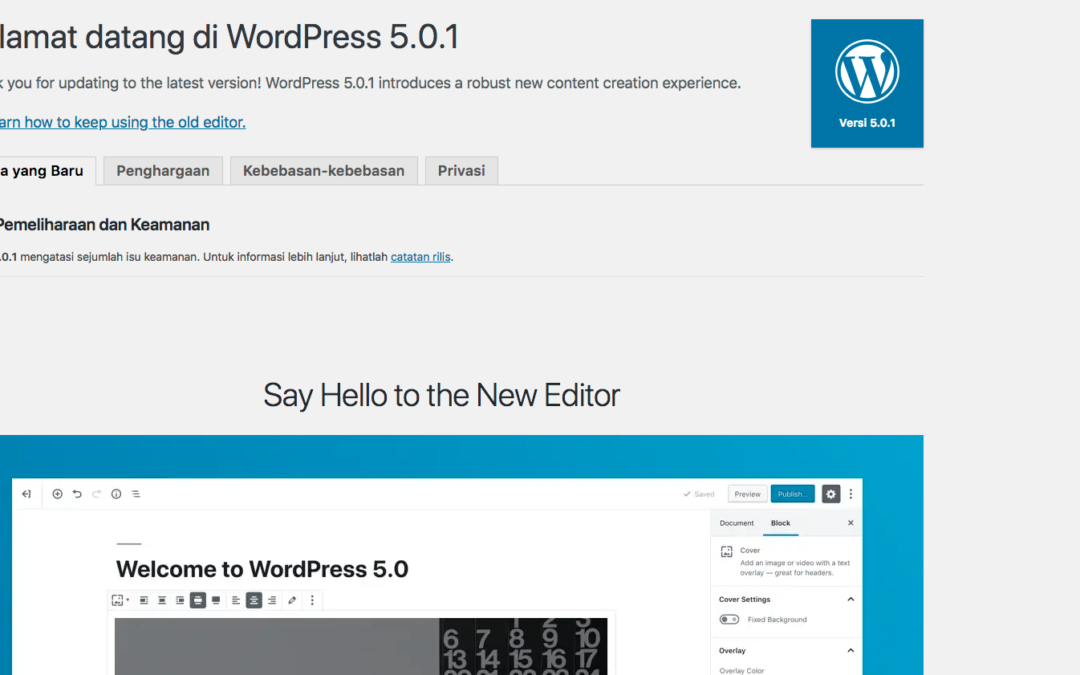Click the Add block plus icon

point(57,494)
